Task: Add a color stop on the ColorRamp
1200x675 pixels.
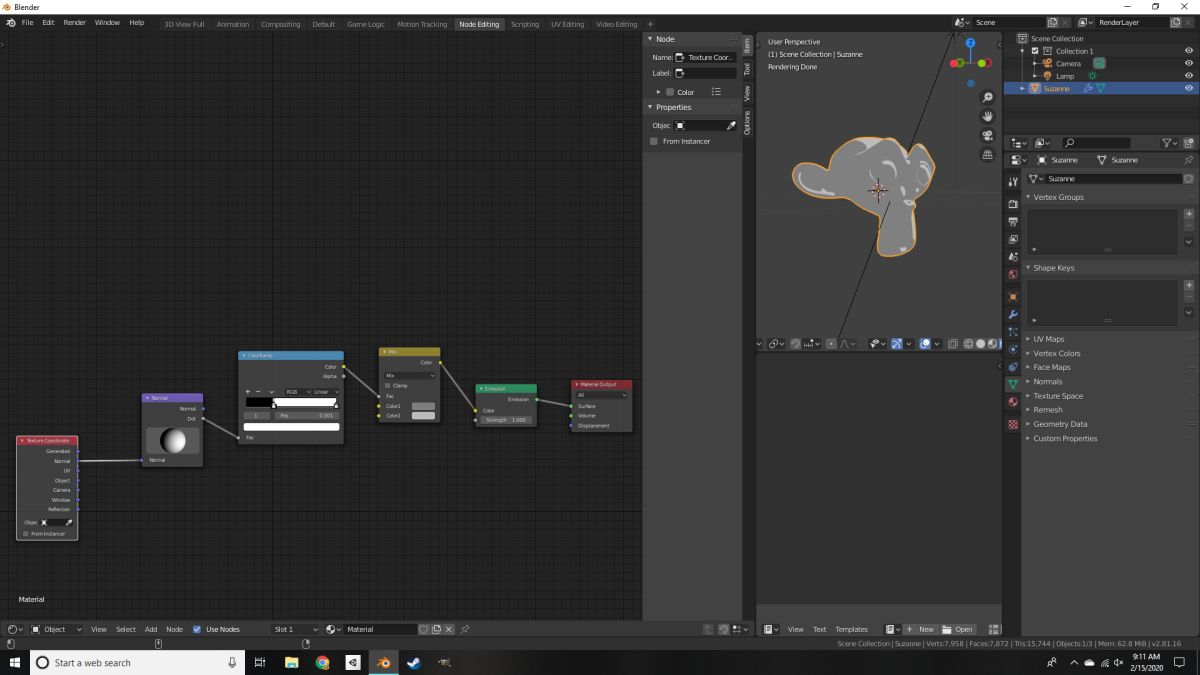Action: pyautogui.click(x=248, y=392)
